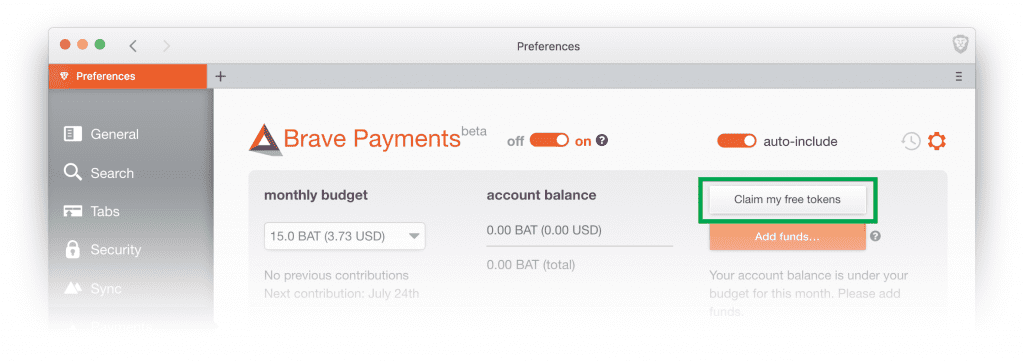Click the Brave lion icon in title bar

pyautogui.click(x=959, y=45)
